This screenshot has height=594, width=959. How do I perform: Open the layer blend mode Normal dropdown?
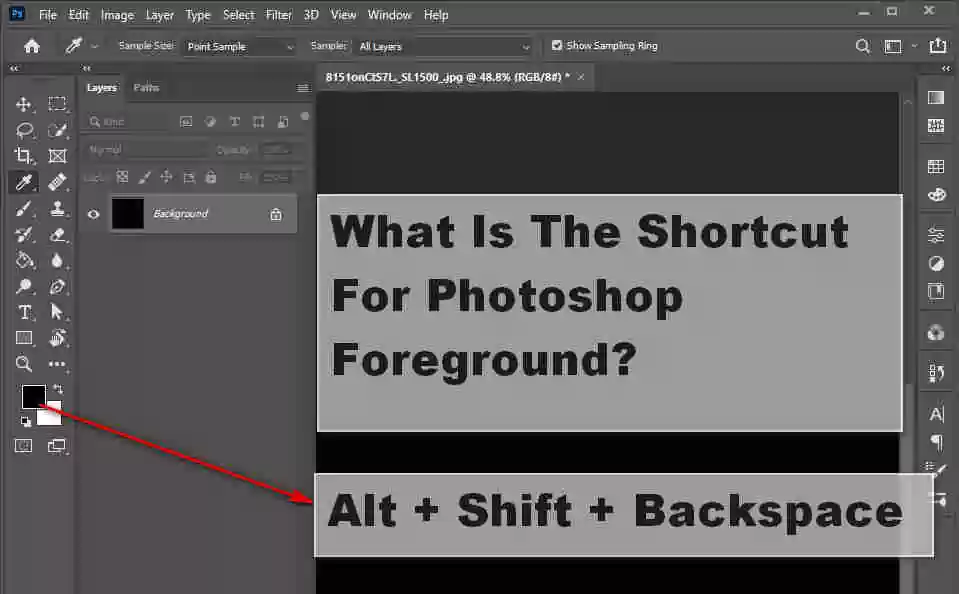[147, 150]
